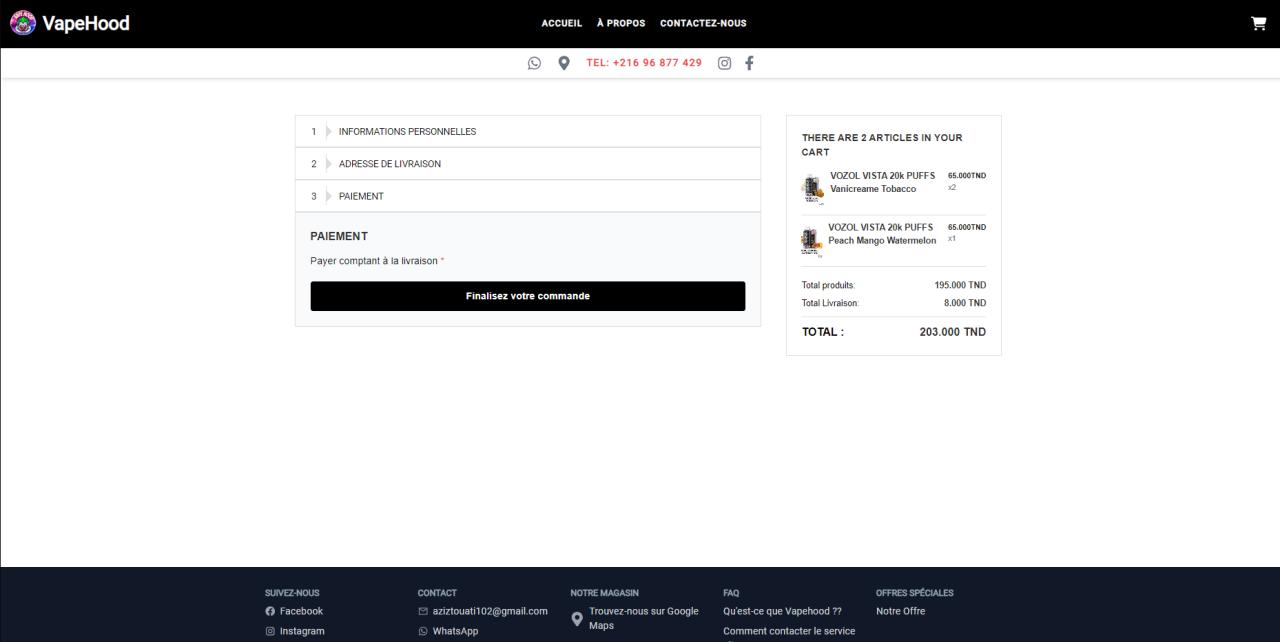Click the VapeHood logo in header
This screenshot has height=642, width=1280.
tap(70, 23)
